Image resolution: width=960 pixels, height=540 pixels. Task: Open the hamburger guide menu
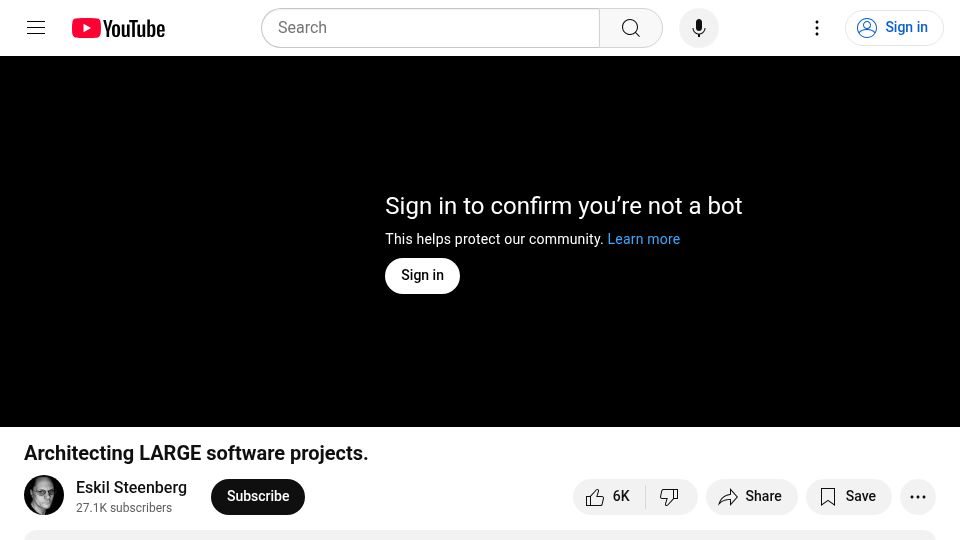(36, 28)
